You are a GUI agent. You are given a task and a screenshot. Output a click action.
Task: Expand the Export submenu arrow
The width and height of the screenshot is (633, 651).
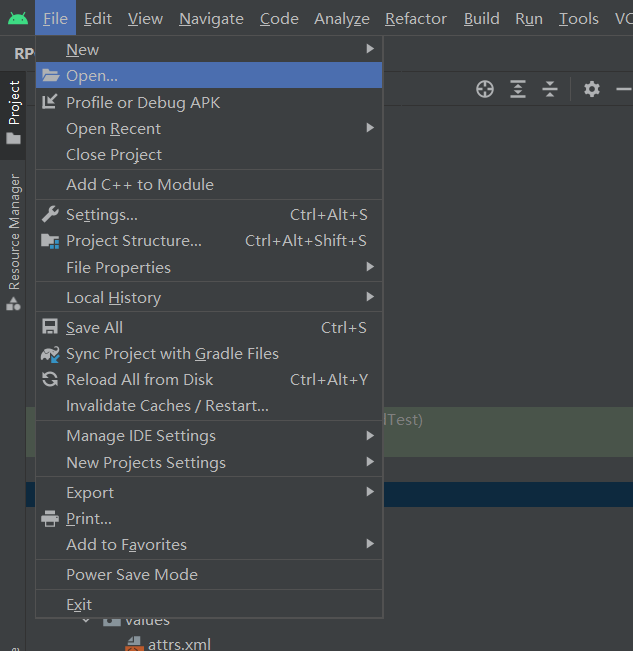370,492
